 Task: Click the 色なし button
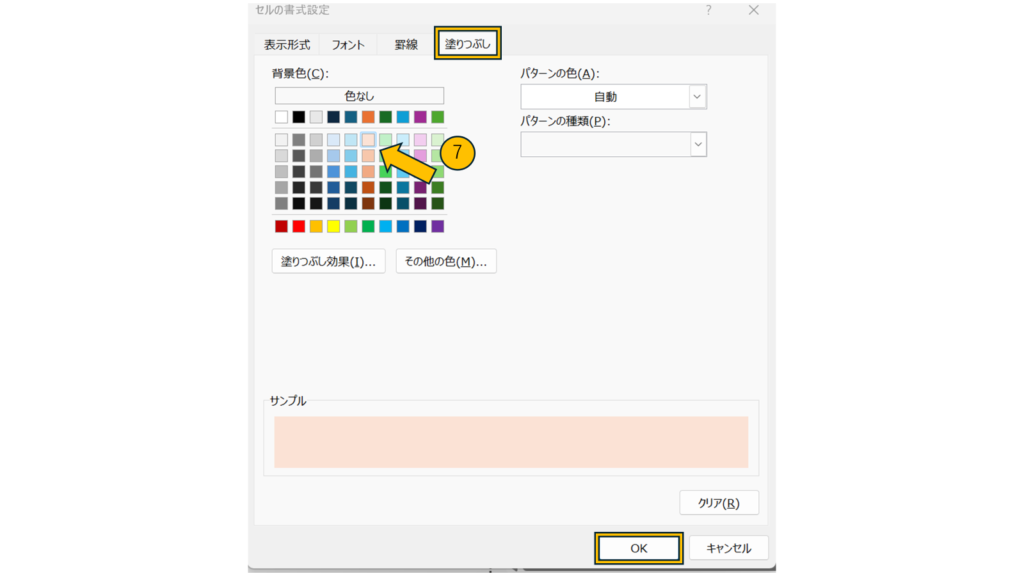tap(359, 96)
